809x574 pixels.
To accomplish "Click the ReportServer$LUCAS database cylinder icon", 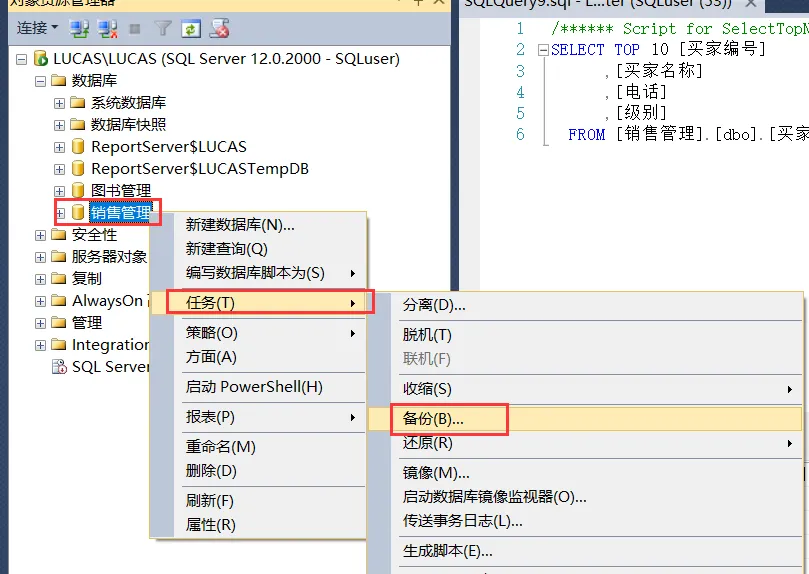I will click(x=78, y=146).
